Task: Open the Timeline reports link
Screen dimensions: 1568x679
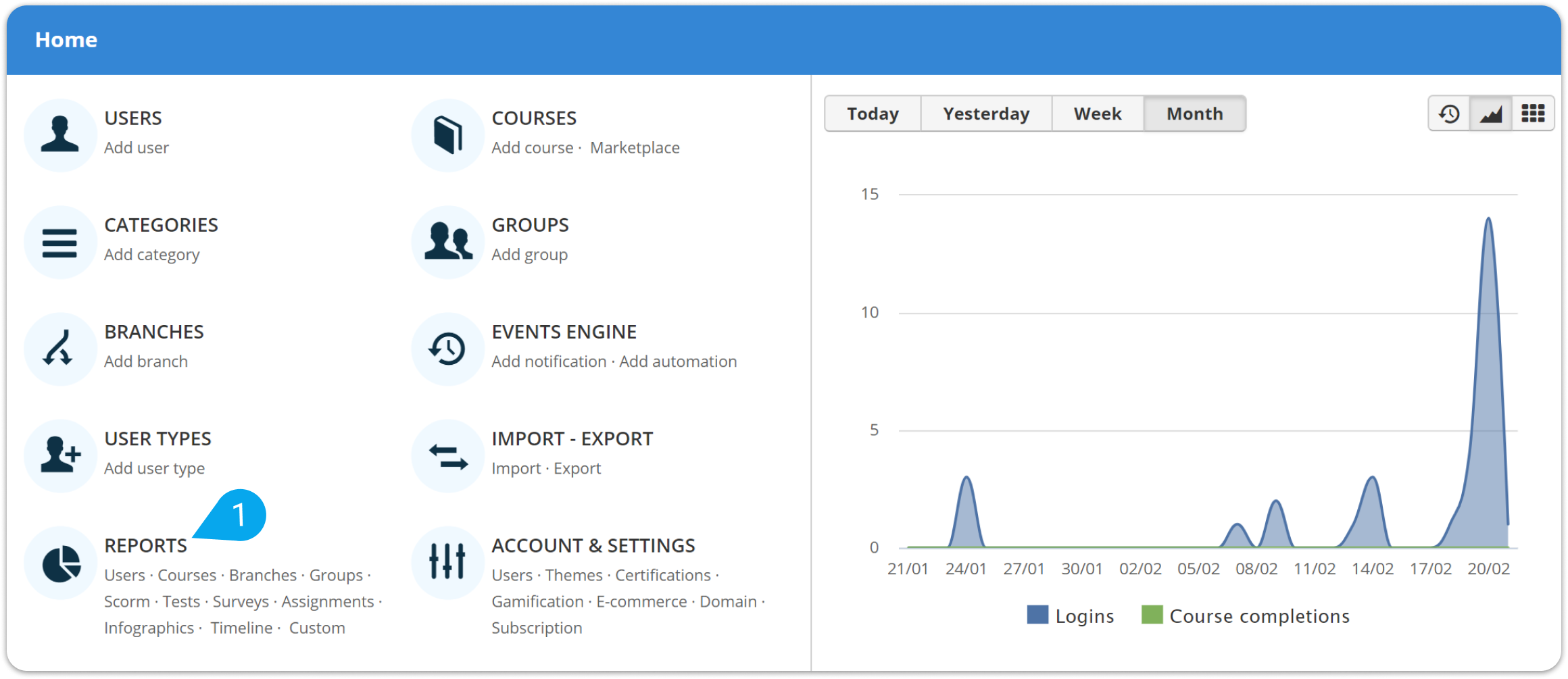Action: pos(241,628)
